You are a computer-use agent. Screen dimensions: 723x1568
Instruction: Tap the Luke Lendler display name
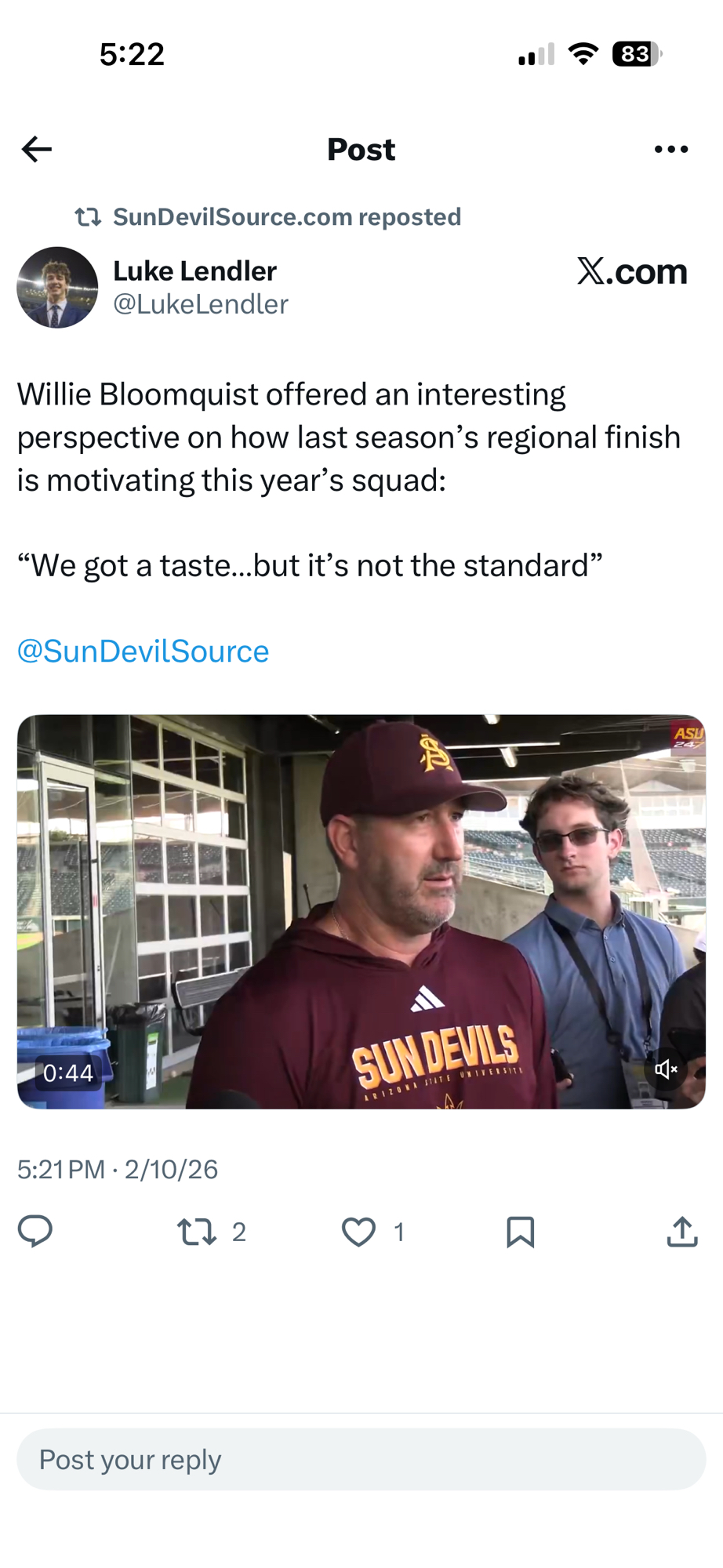click(x=194, y=271)
